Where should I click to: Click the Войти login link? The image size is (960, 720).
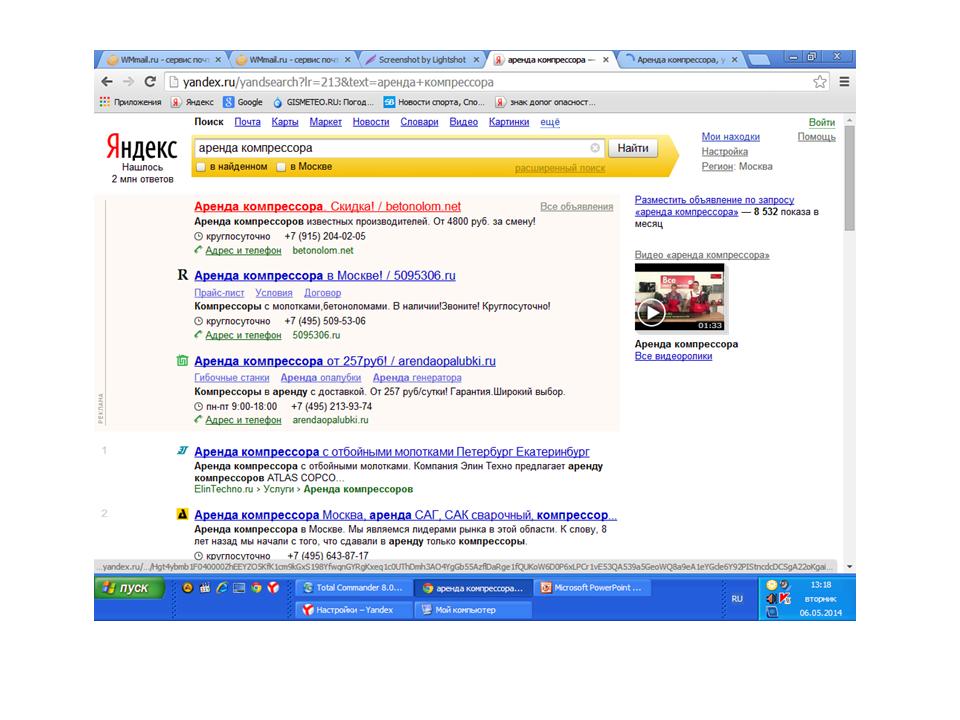(822, 122)
